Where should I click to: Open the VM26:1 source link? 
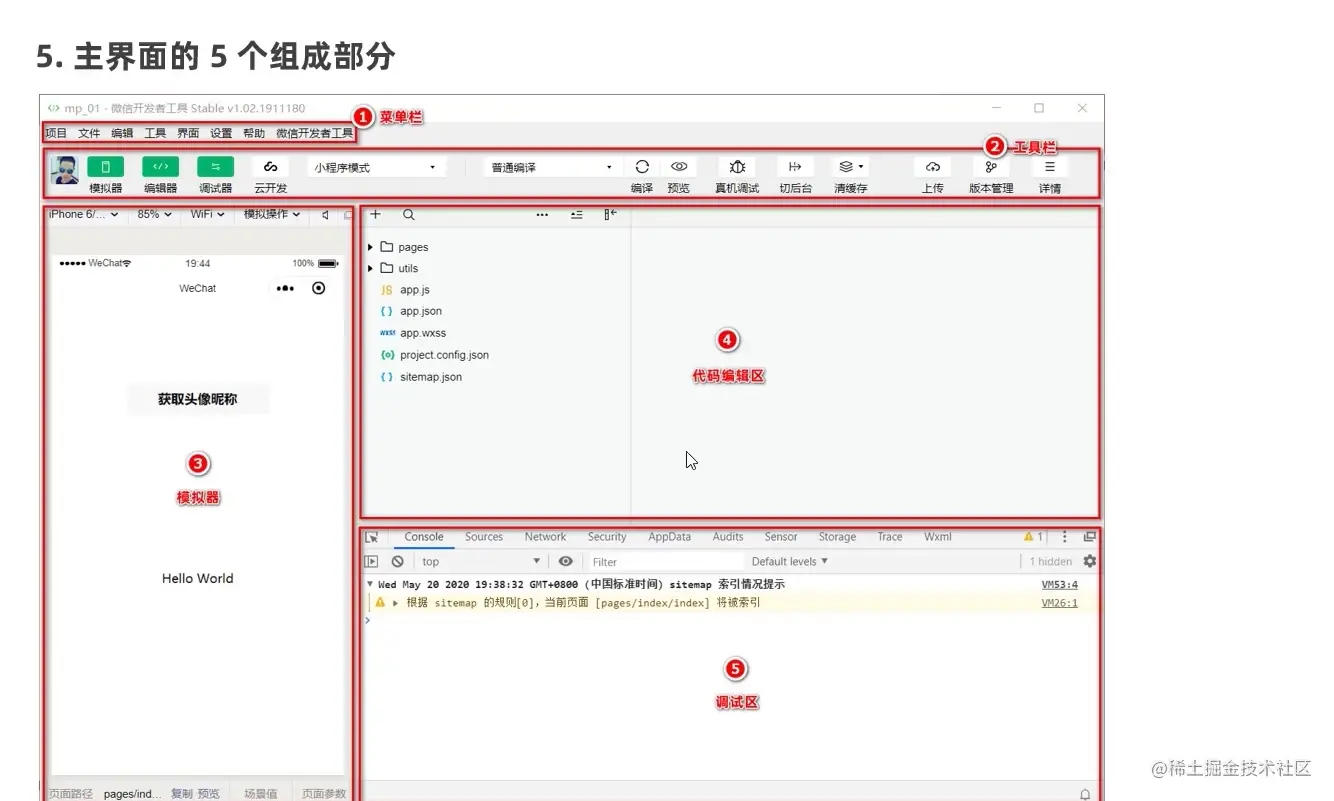click(x=1060, y=603)
